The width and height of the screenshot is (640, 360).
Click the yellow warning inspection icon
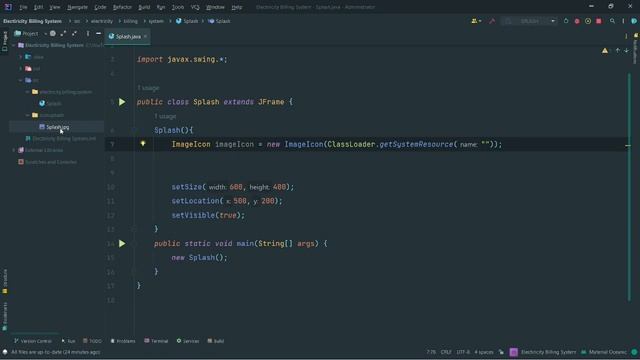coord(604,51)
